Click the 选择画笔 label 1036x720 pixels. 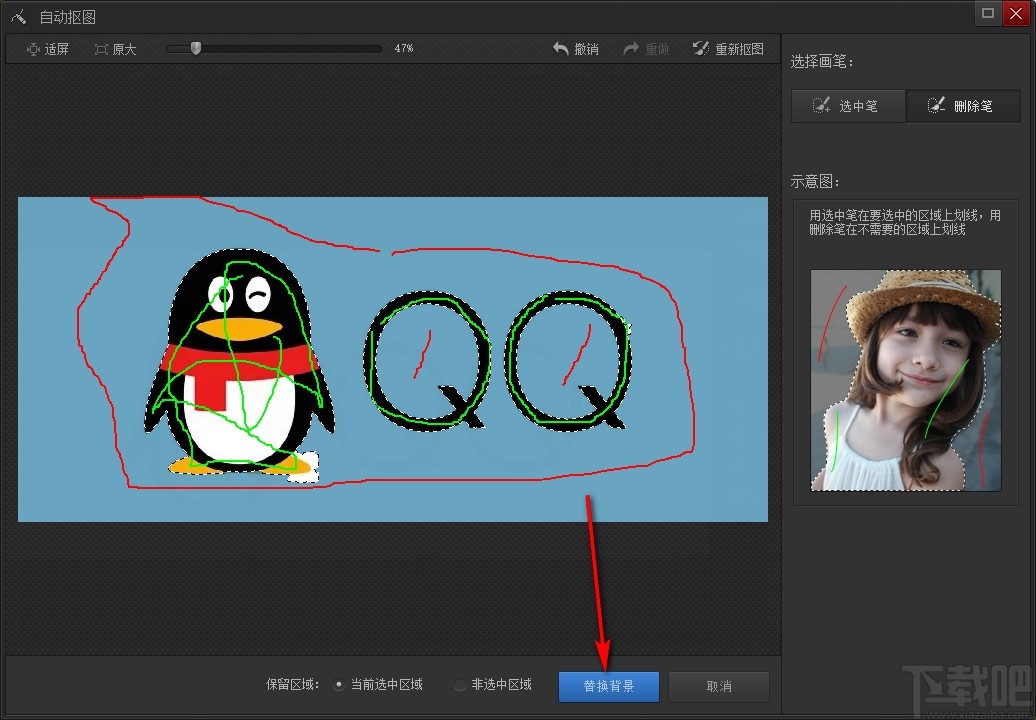click(x=822, y=62)
